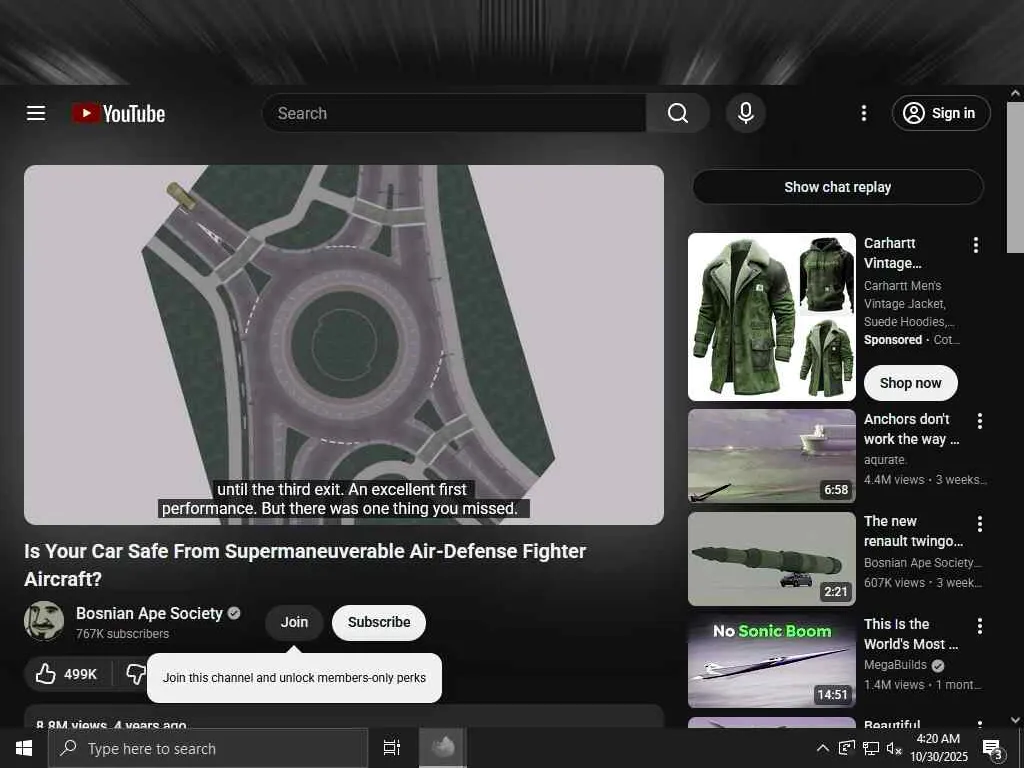This screenshot has height=768, width=1024.
Task: Open taskbar clock showing 4:20 AM
Action: (x=938, y=748)
